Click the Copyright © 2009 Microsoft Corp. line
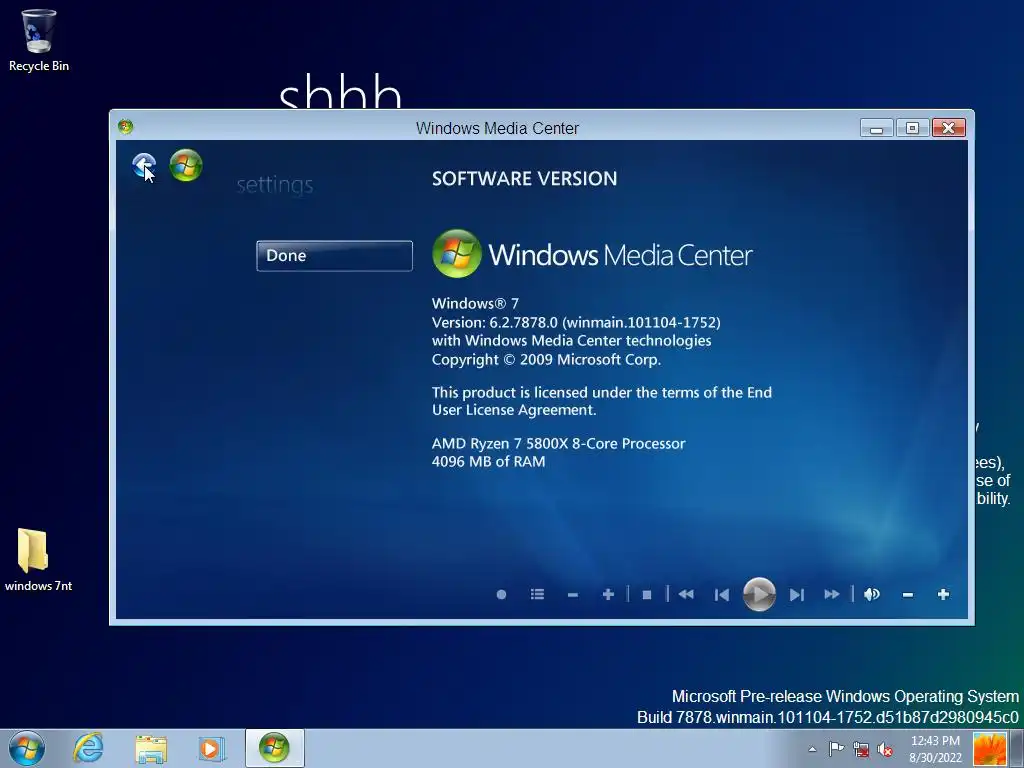 546,360
